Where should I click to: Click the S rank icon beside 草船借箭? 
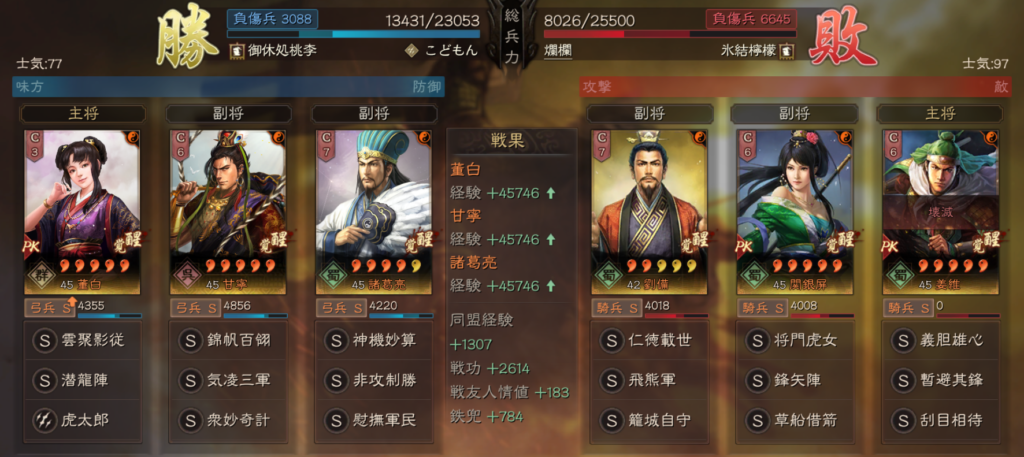pyautogui.click(x=757, y=420)
